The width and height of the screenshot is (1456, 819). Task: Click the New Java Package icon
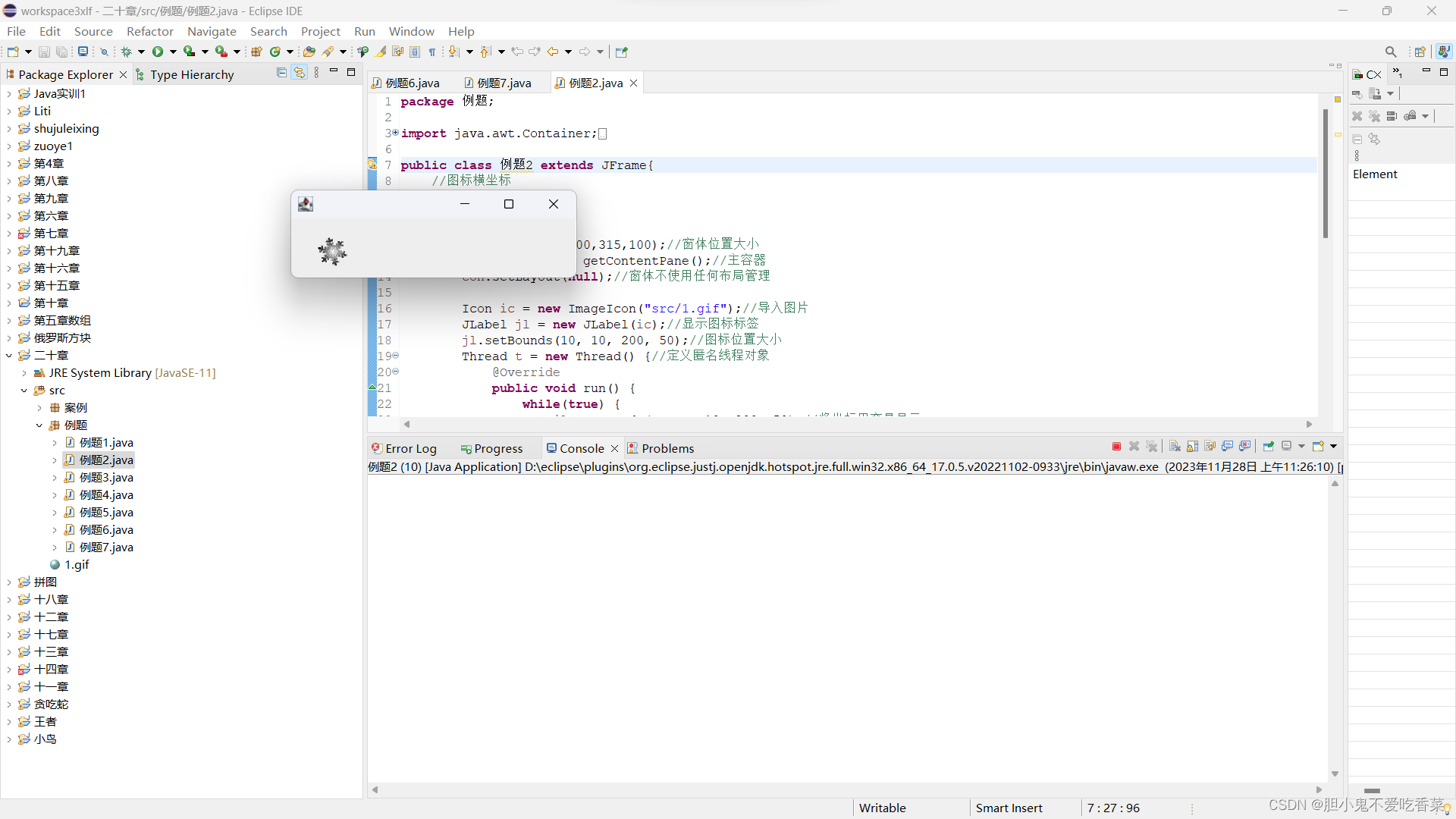click(256, 52)
